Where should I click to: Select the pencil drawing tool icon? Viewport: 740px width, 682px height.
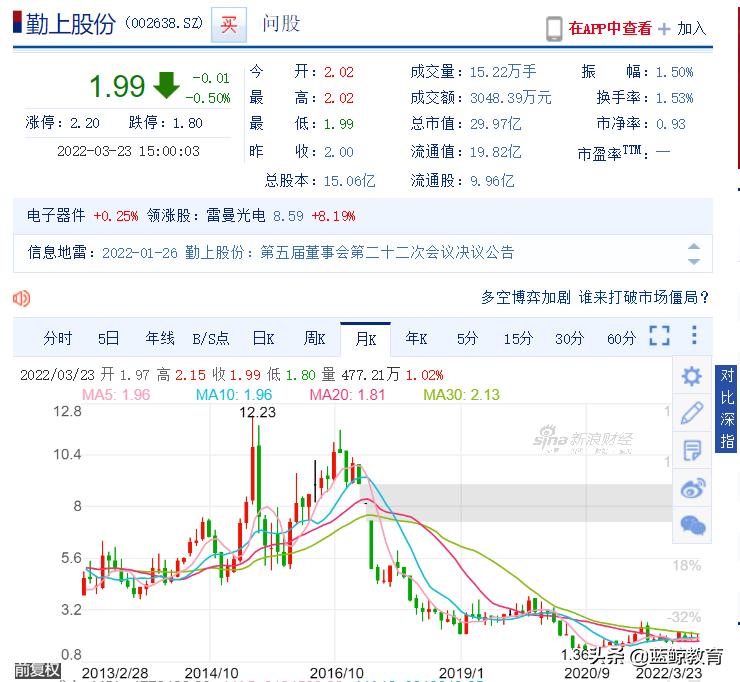692,413
